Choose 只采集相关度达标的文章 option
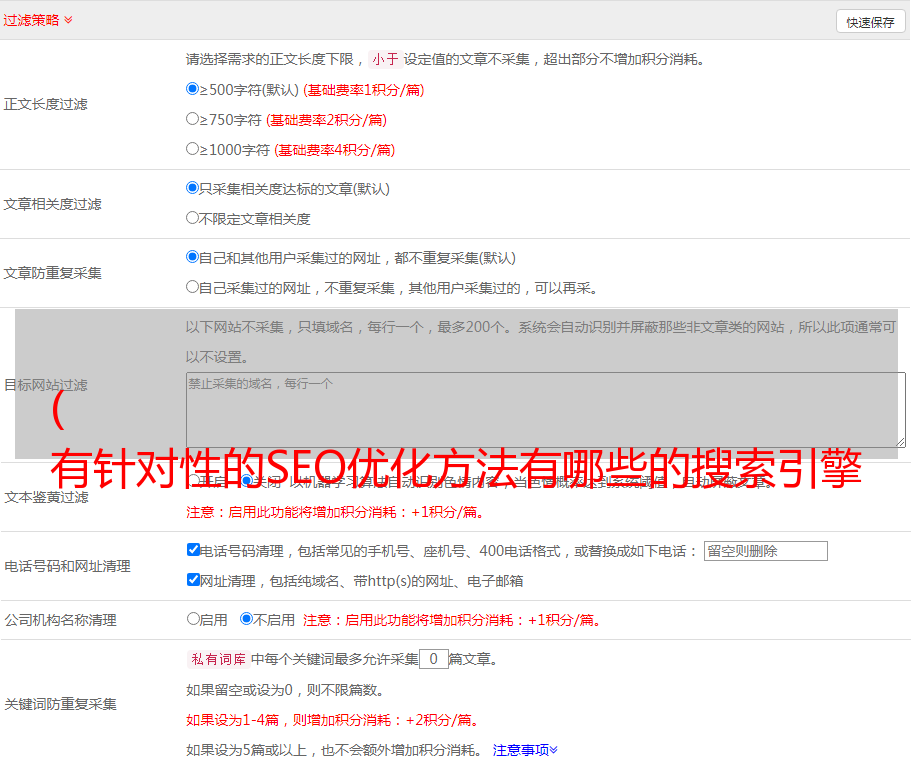912x768 pixels. pos(192,187)
